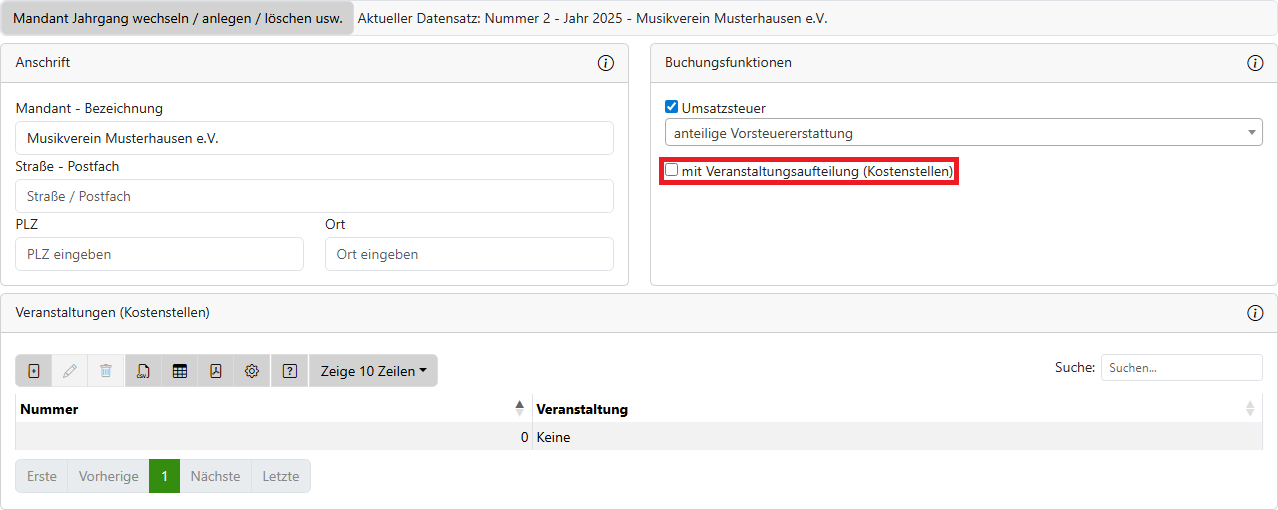Open the Zeige 10 Zeilen dropdown
The height and width of the screenshot is (510, 1278).
click(373, 371)
